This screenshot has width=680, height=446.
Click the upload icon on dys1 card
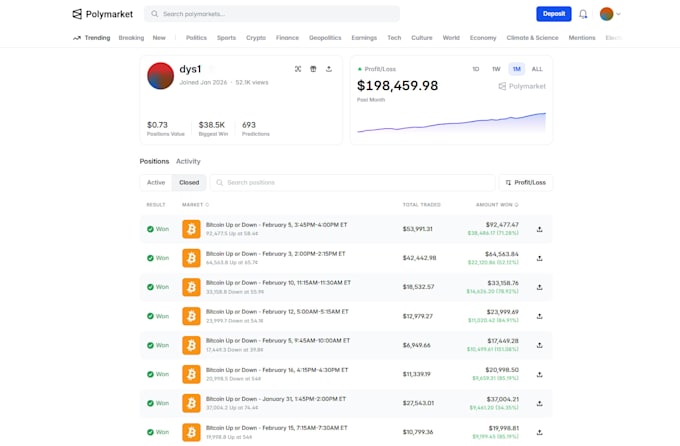pos(329,69)
